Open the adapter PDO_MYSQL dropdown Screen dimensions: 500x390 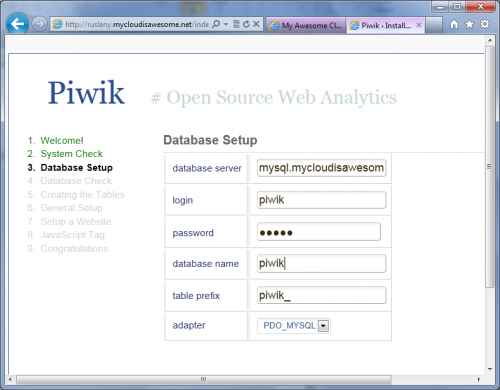tap(294, 326)
